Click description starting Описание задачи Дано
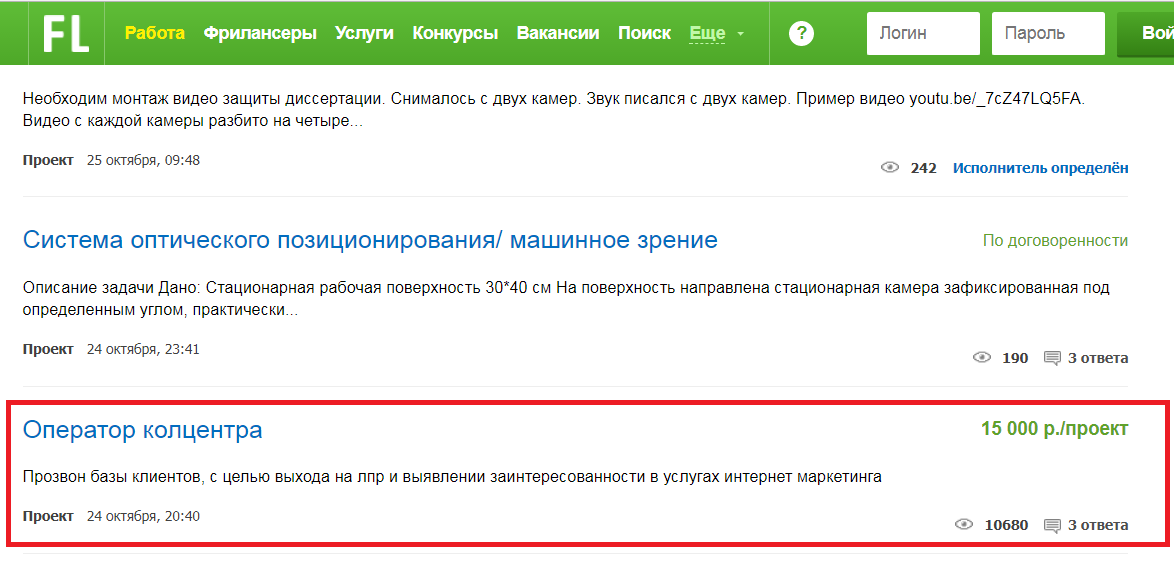The width and height of the screenshot is (1174, 565). (566, 299)
